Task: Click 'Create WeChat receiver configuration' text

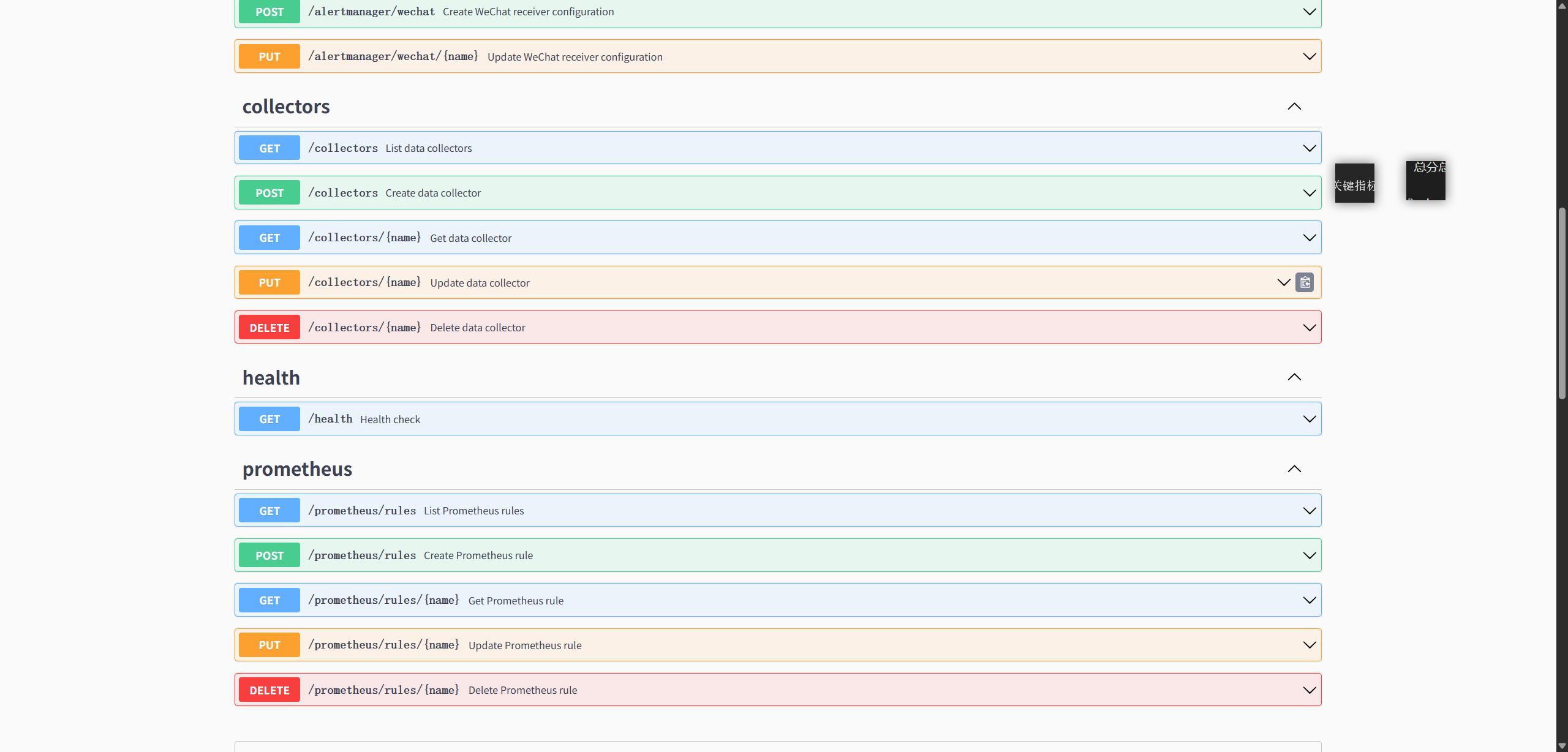Action: pos(528,12)
